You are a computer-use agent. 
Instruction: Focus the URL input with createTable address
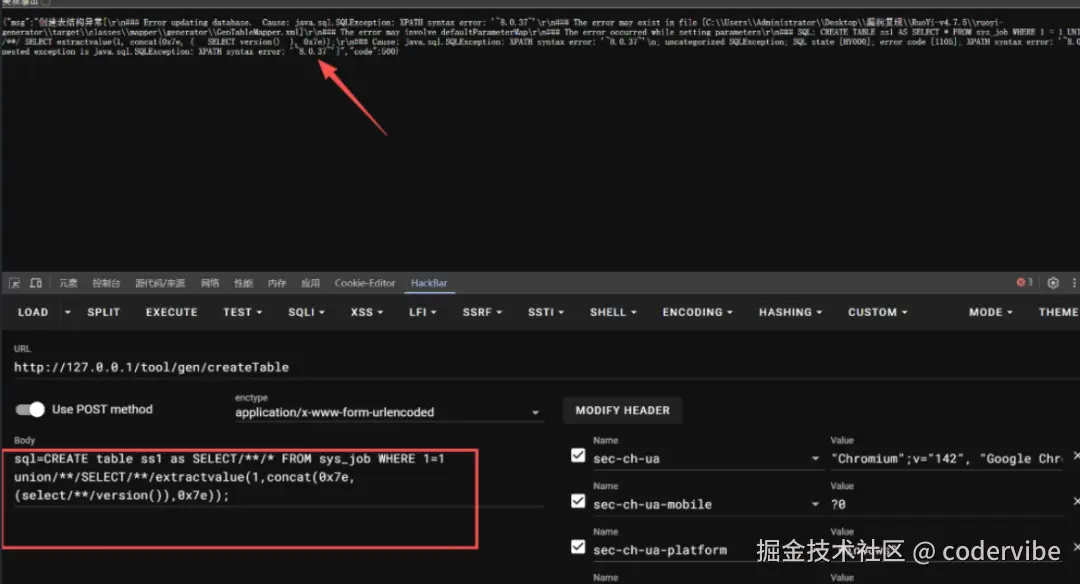pyautogui.click(x=544, y=367)
